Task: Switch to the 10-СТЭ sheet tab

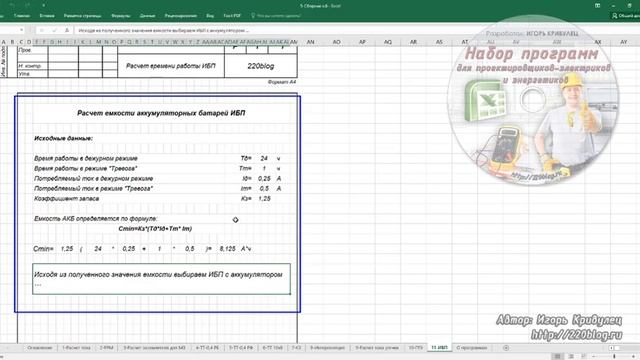Action: (x=416, y=348)
